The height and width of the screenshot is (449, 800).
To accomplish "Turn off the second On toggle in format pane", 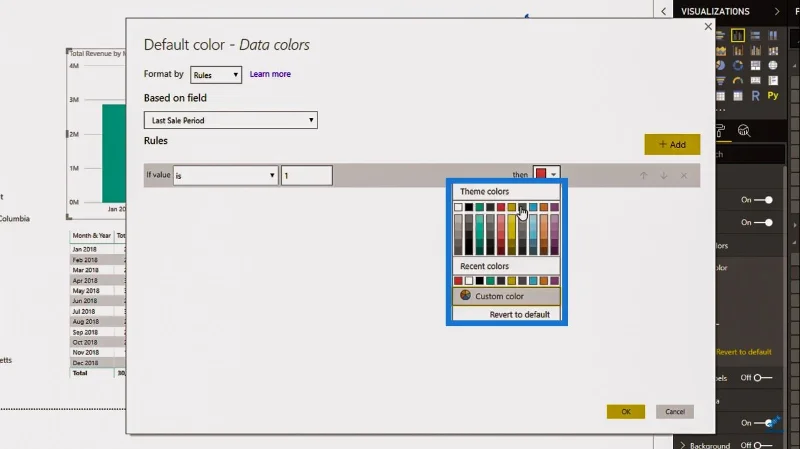I will point(763,222).
